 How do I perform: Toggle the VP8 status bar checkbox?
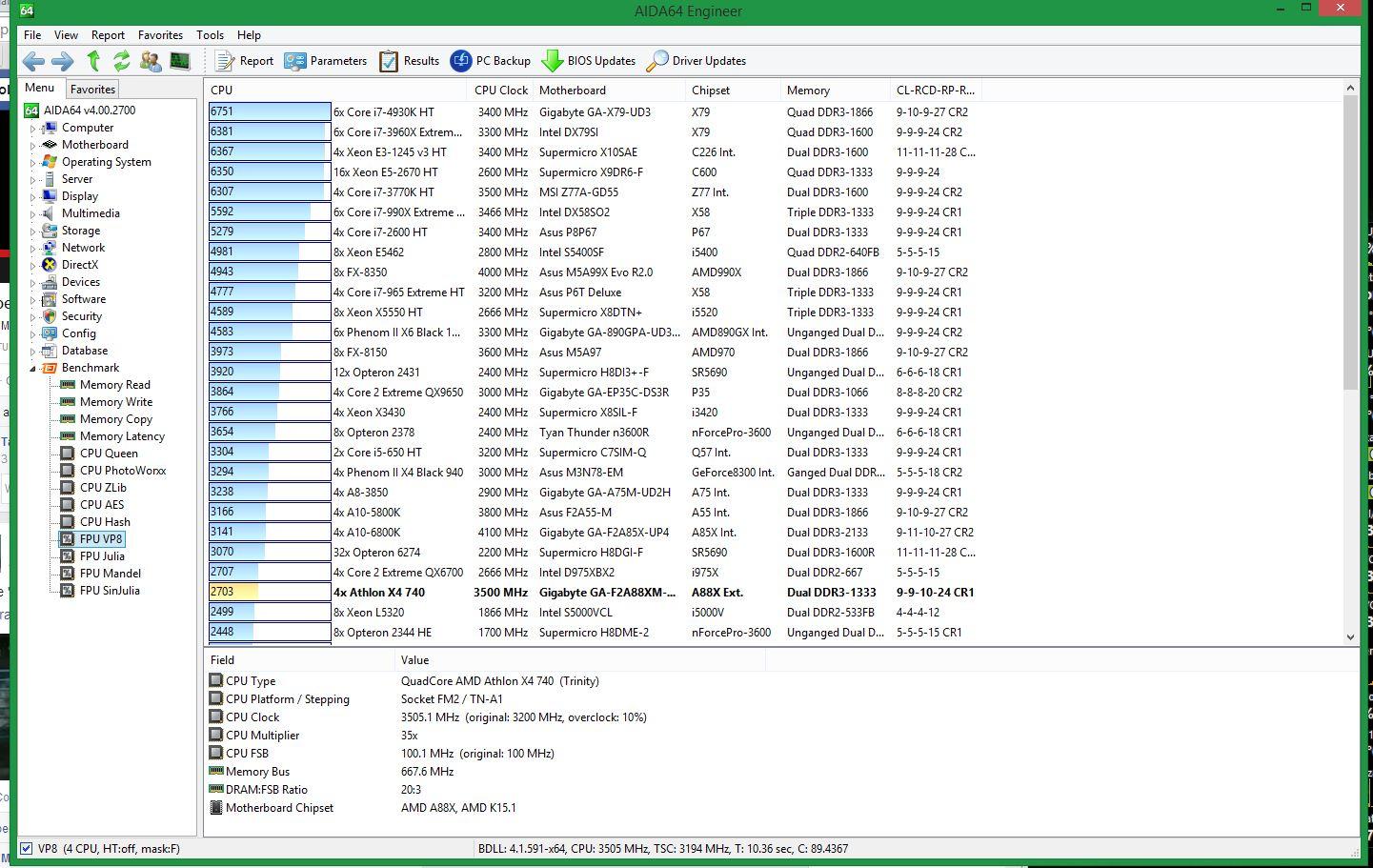point(26,848)
